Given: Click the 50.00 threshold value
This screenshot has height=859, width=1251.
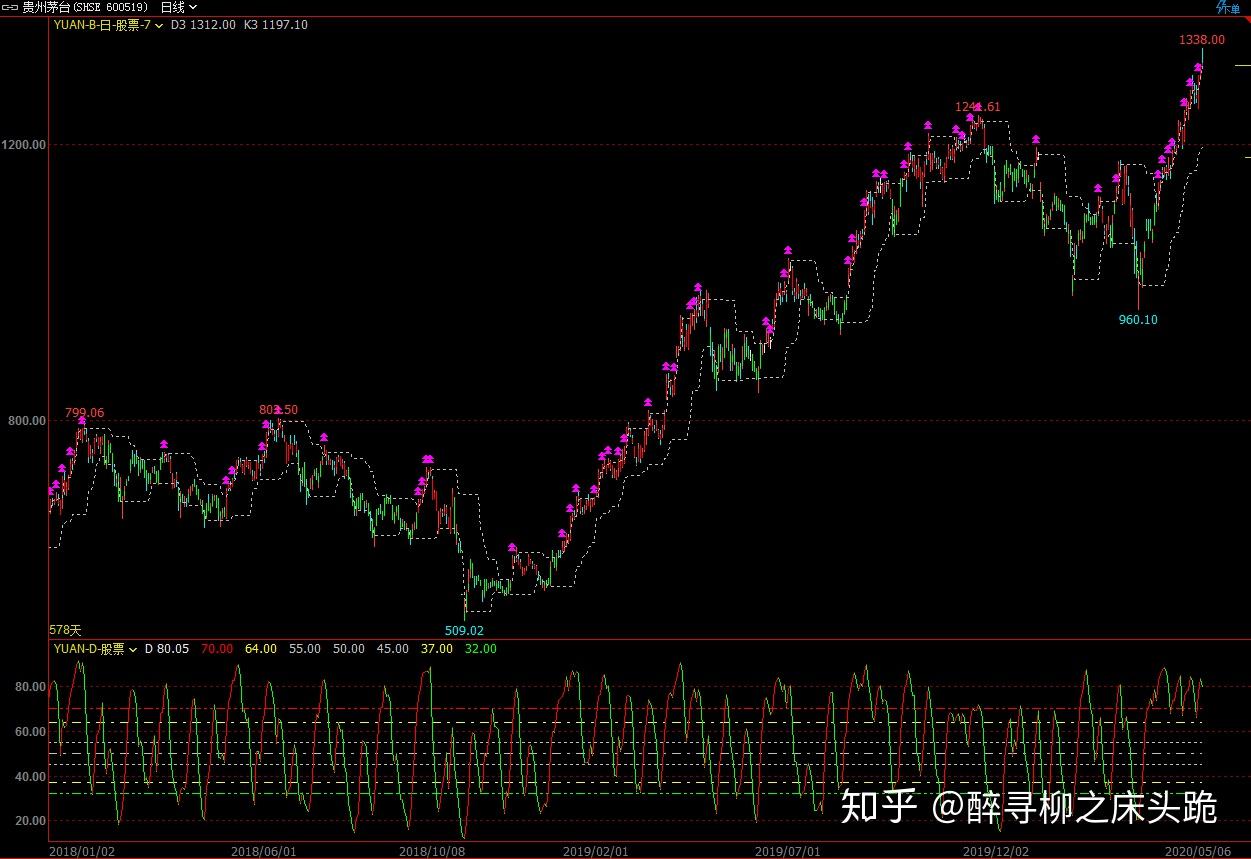Looking at the screenshot, I should (x=348, y=649).
